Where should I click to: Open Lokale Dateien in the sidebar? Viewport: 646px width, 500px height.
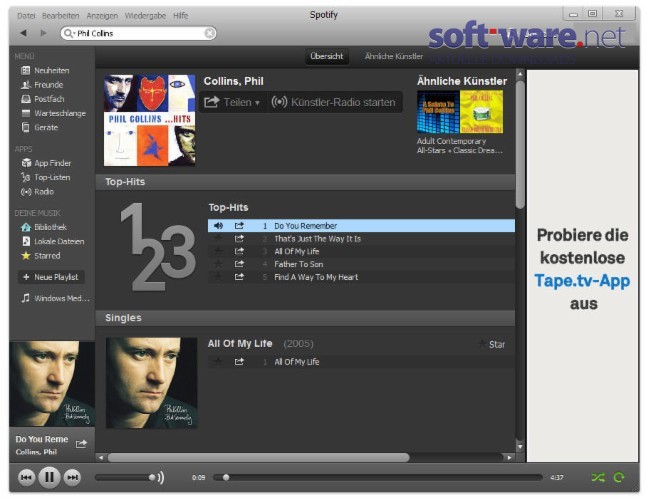point(52,241)
